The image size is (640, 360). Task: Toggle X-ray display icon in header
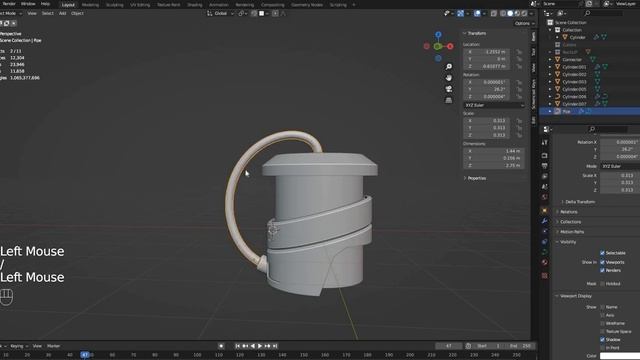tap(494, 13)
